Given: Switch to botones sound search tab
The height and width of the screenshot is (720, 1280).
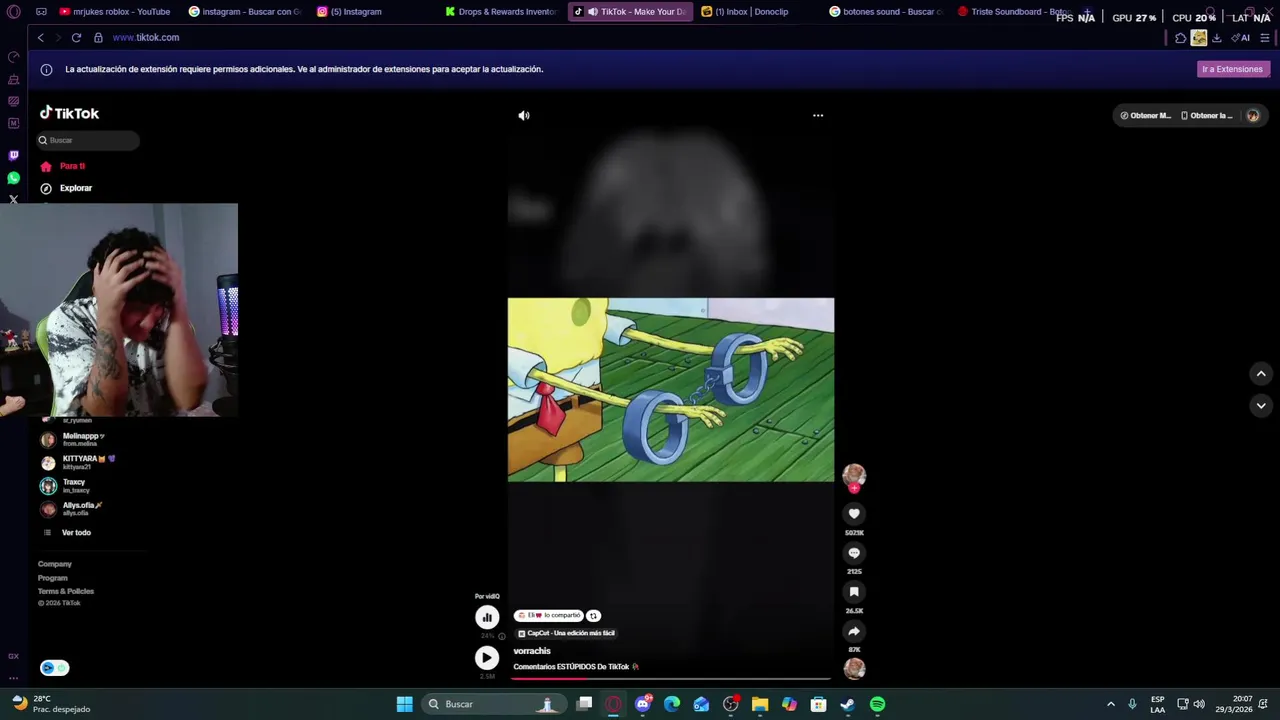Looking at the screenshot, I should 887,12.
